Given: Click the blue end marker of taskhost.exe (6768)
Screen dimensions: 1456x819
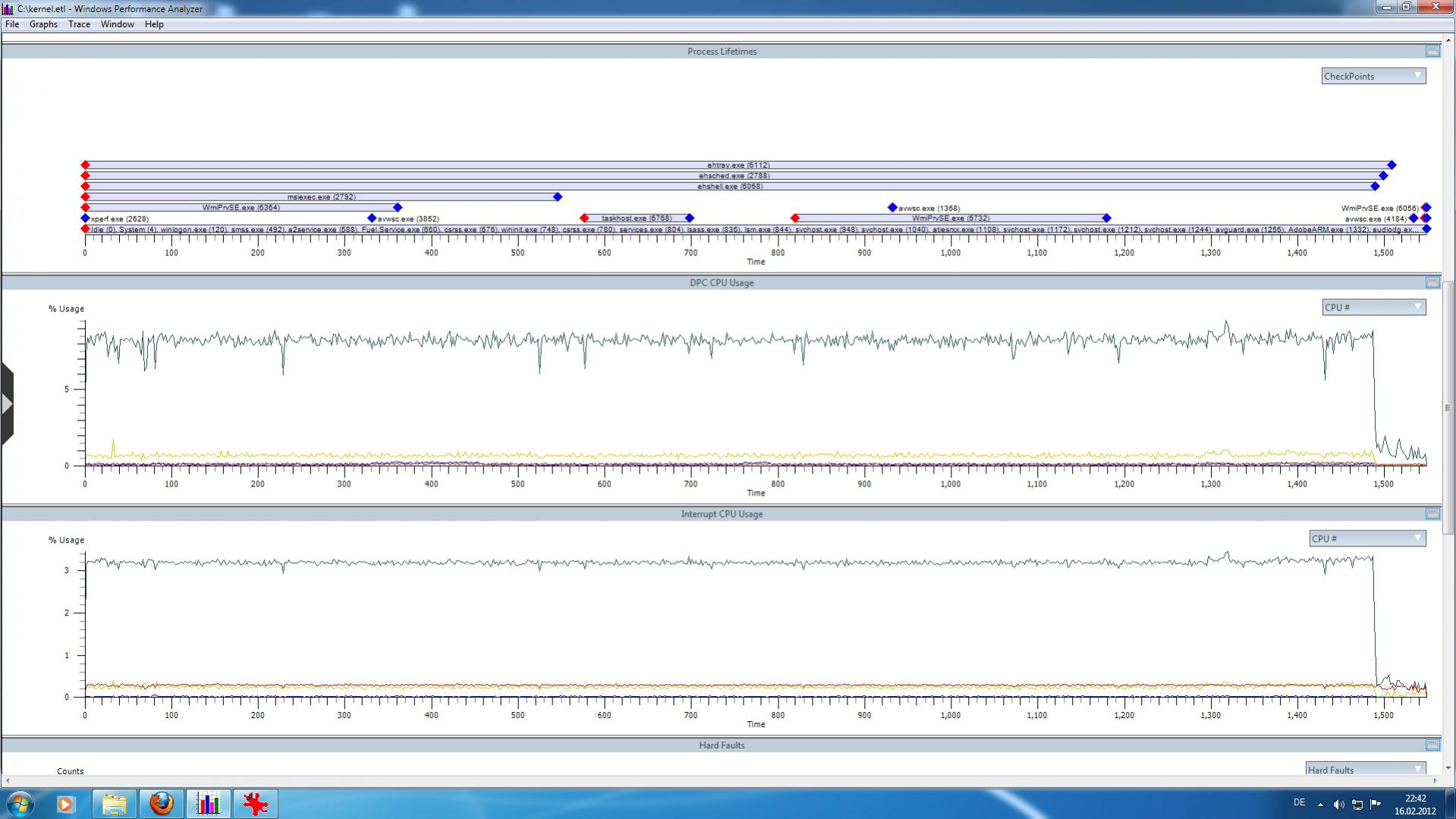Looking at the screenshot, I should pos(689,218).
